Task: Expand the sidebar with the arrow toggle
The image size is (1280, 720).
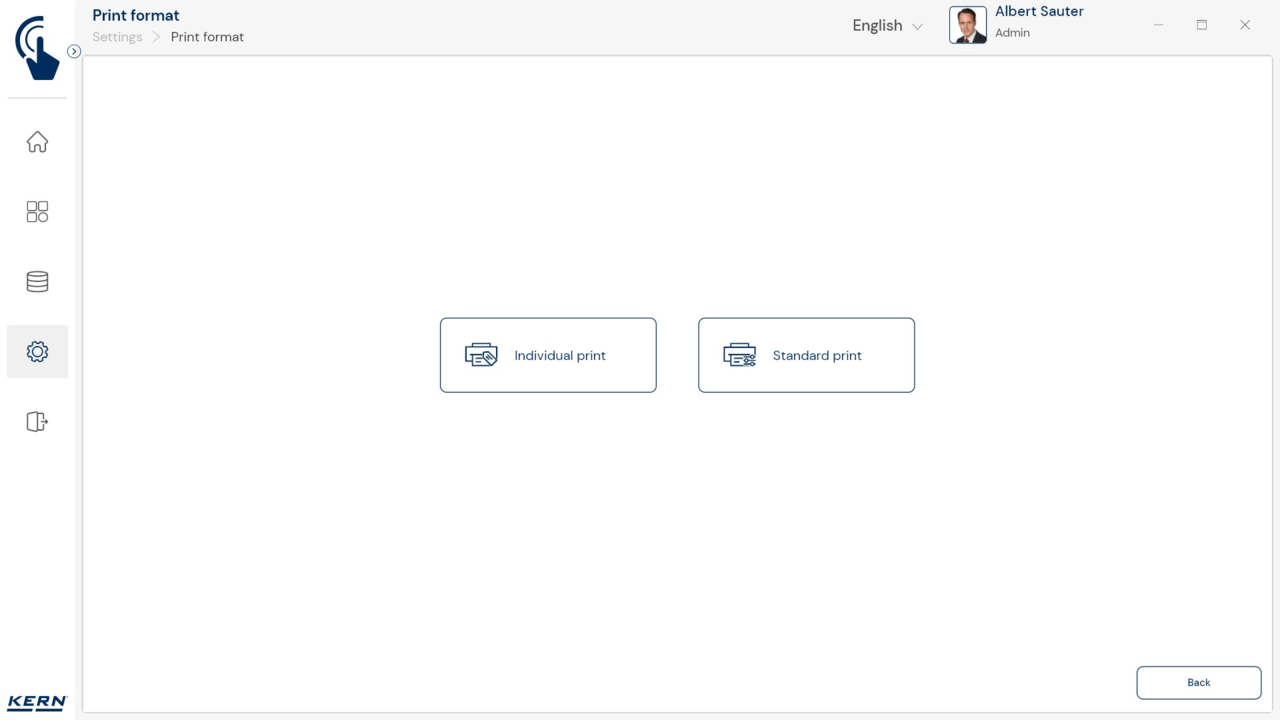Action: [74, 51]
